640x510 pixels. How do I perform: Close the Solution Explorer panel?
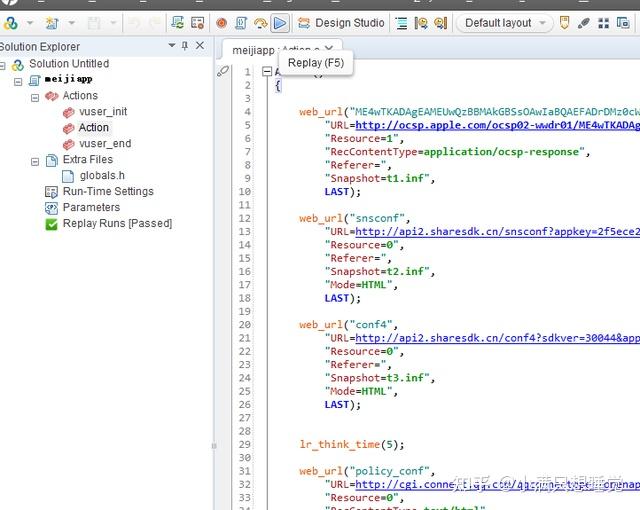coord(201,46)
